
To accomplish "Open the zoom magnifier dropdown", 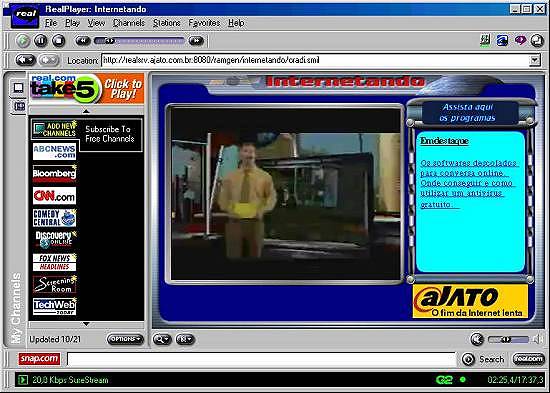I will pyautogui.click(x=162, y=339).
